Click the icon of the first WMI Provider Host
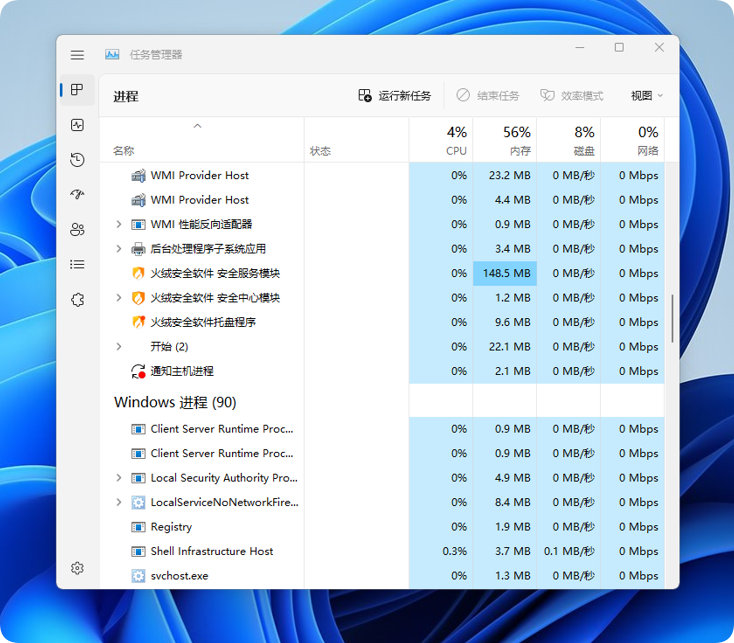The image size is (734, 643). coord(138,175)
